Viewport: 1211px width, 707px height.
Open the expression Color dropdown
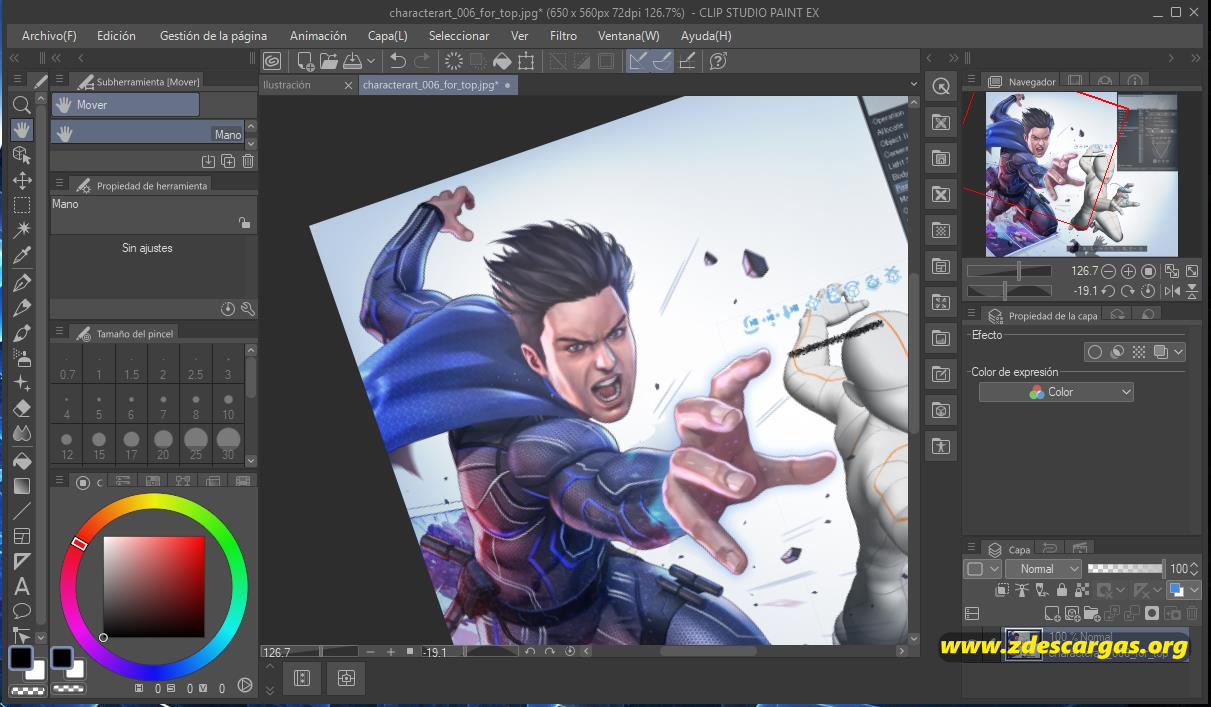(x=1056, y=392)
